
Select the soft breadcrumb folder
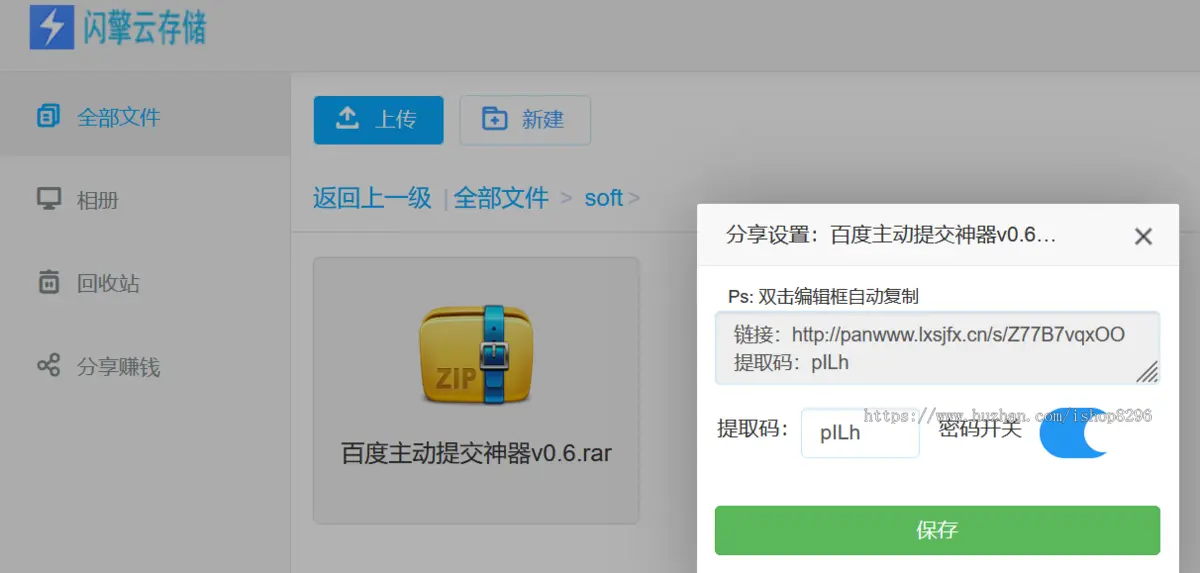(604, 198)
